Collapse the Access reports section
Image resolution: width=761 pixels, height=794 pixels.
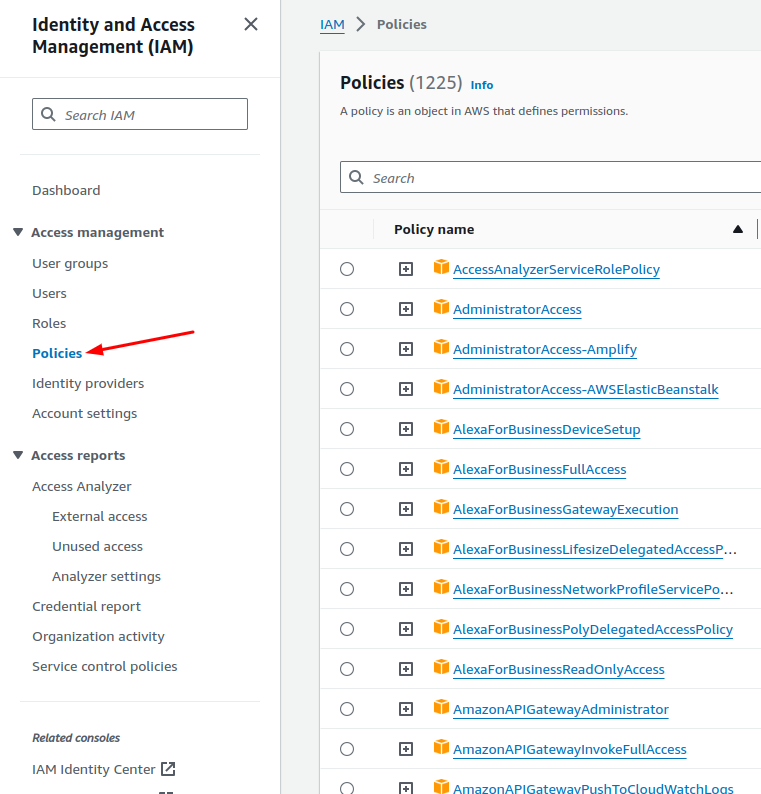click(18, 455)
